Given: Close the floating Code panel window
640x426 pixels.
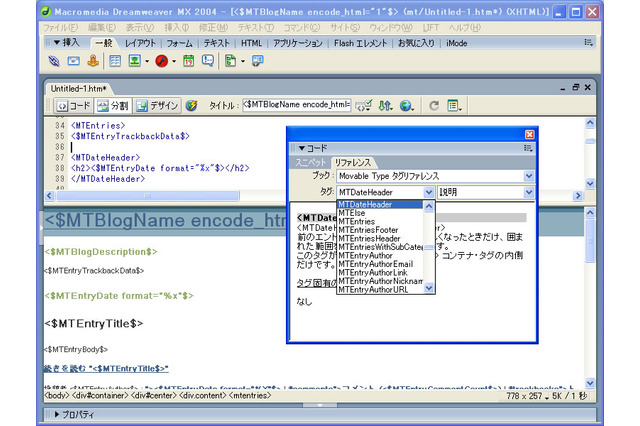Looking at the screenshot, I should pyautogui.click(x=529, y=134).
